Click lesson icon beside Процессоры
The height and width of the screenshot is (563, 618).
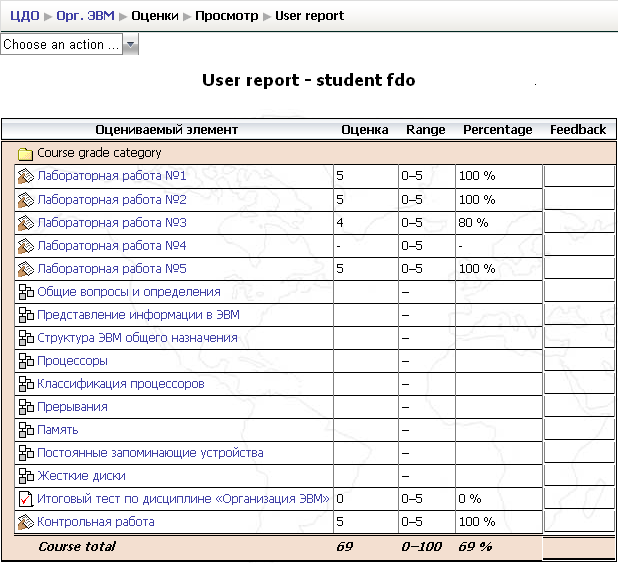click(x=26, y=361)
